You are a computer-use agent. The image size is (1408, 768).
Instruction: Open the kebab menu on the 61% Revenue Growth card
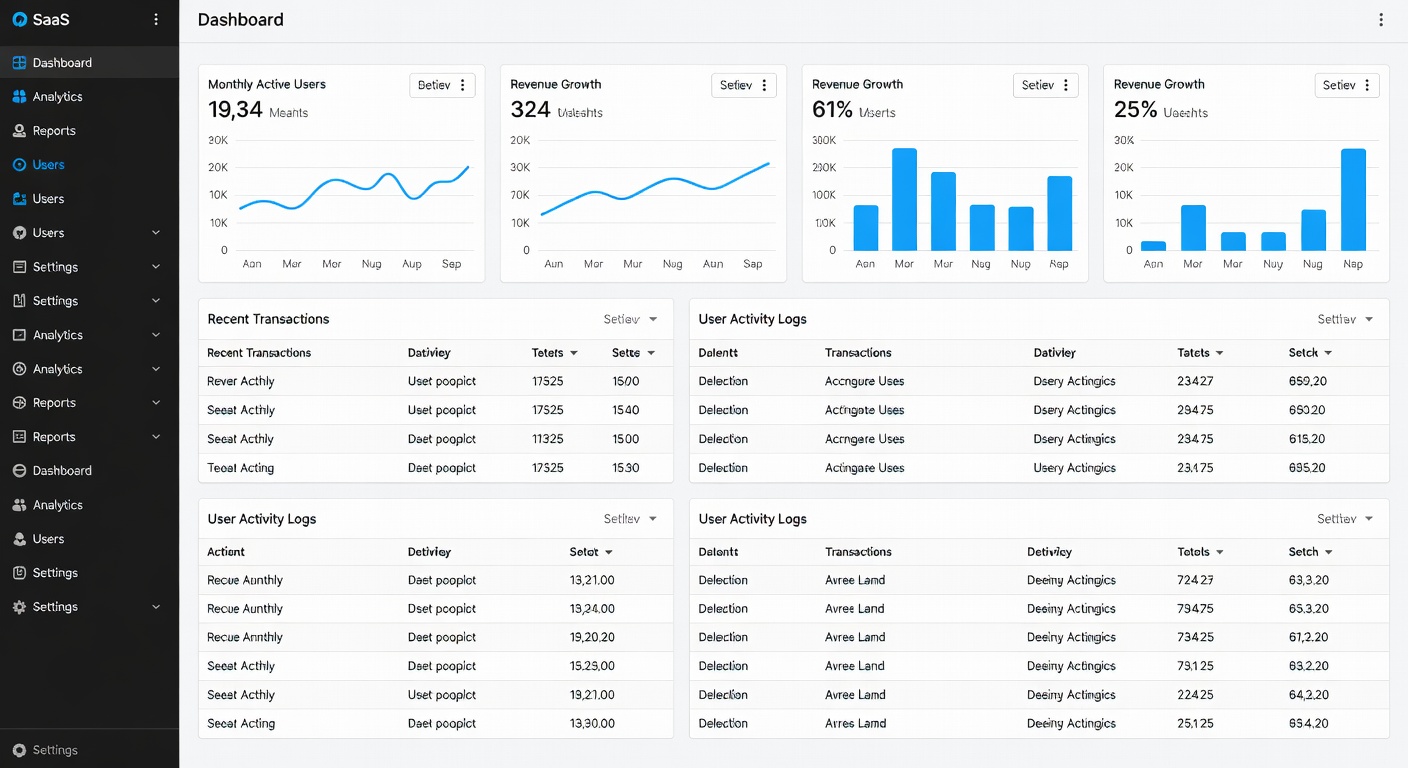(x=1066, y=86)
